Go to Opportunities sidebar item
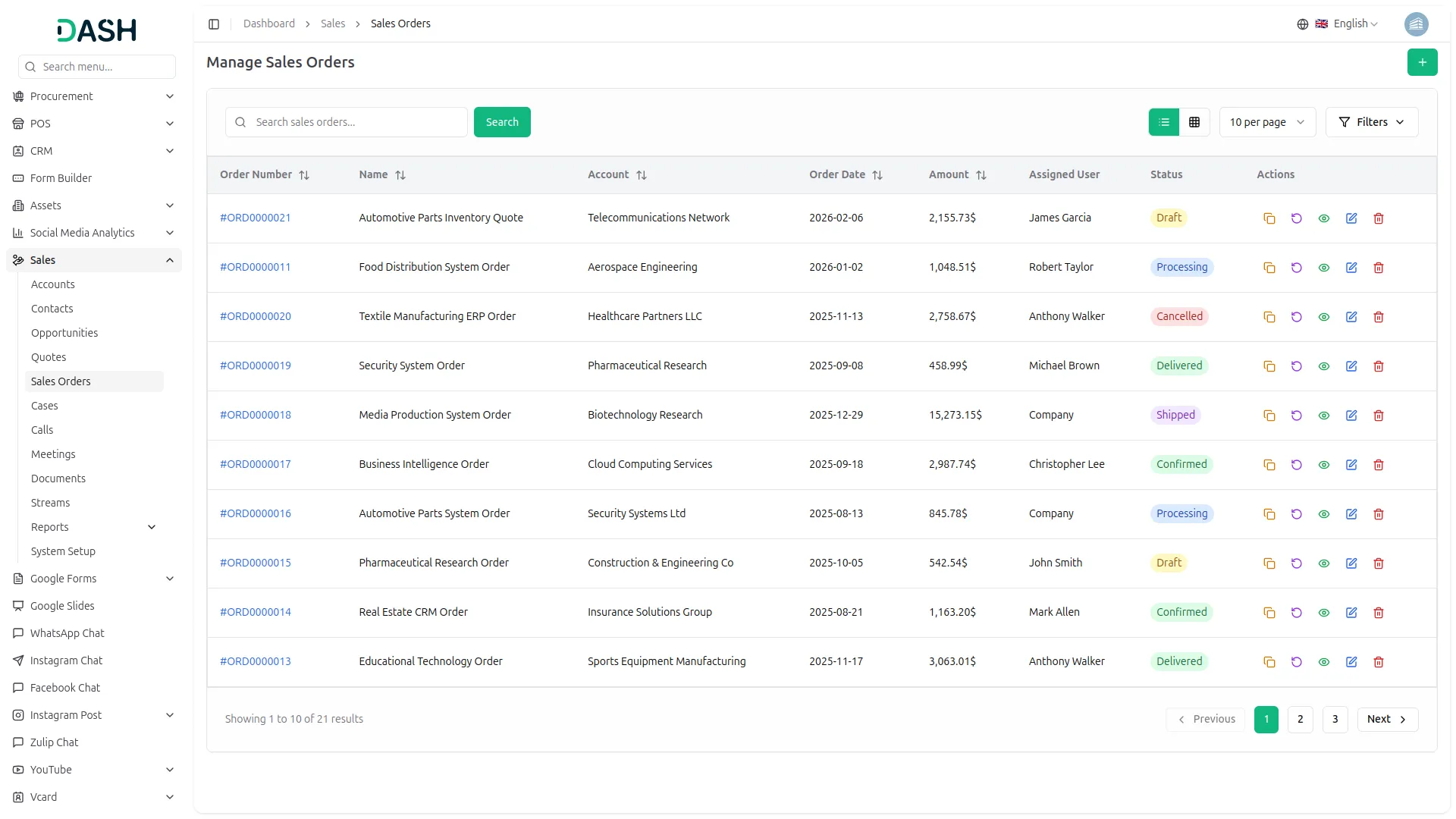The height and width of the screenshot is (819, 1456). pyautogui.click(x=64, y=333)
